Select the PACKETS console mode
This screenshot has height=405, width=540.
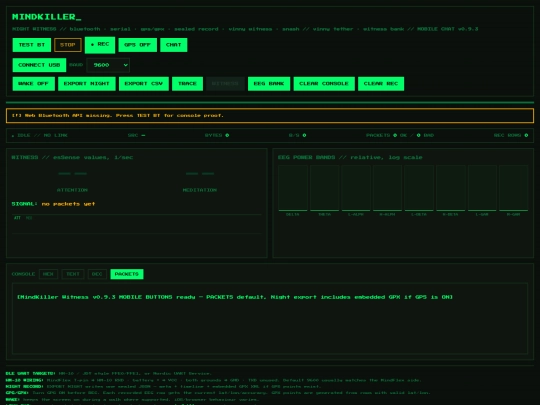(127, 274)
